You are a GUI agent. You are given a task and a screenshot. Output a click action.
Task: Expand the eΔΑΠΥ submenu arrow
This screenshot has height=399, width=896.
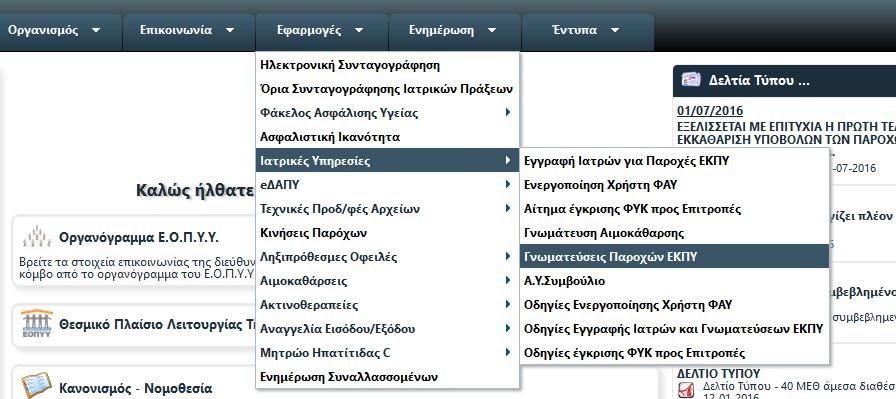point(507,185)
